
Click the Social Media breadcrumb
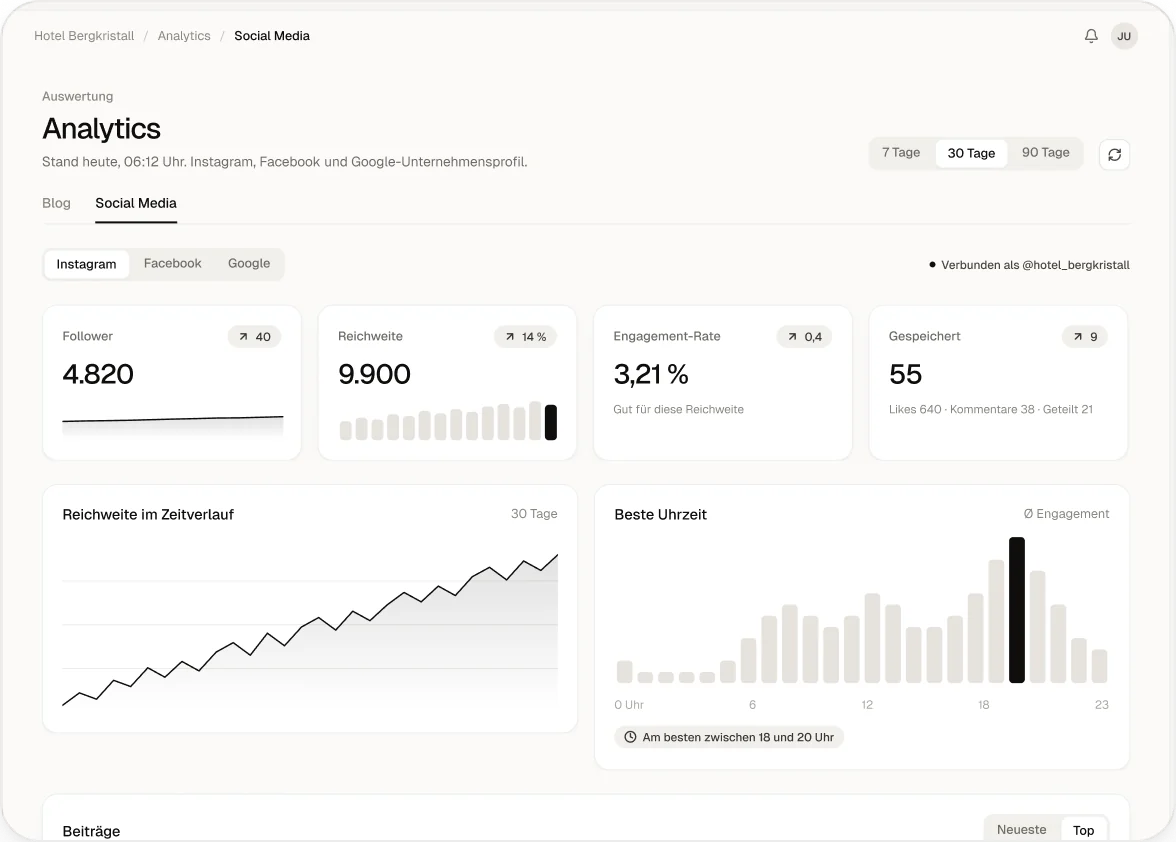point(272,36)
